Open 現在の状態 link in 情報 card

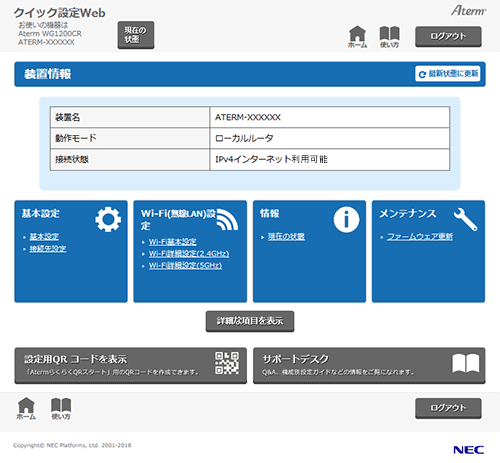pyautogui.click(x=286, y=237)
